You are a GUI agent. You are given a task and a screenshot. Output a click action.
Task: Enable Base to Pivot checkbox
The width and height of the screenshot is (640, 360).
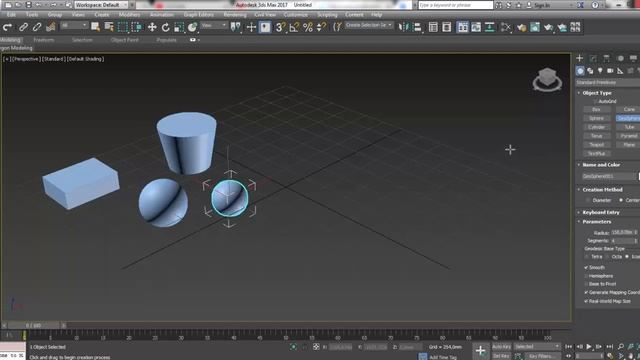point(586,284)
